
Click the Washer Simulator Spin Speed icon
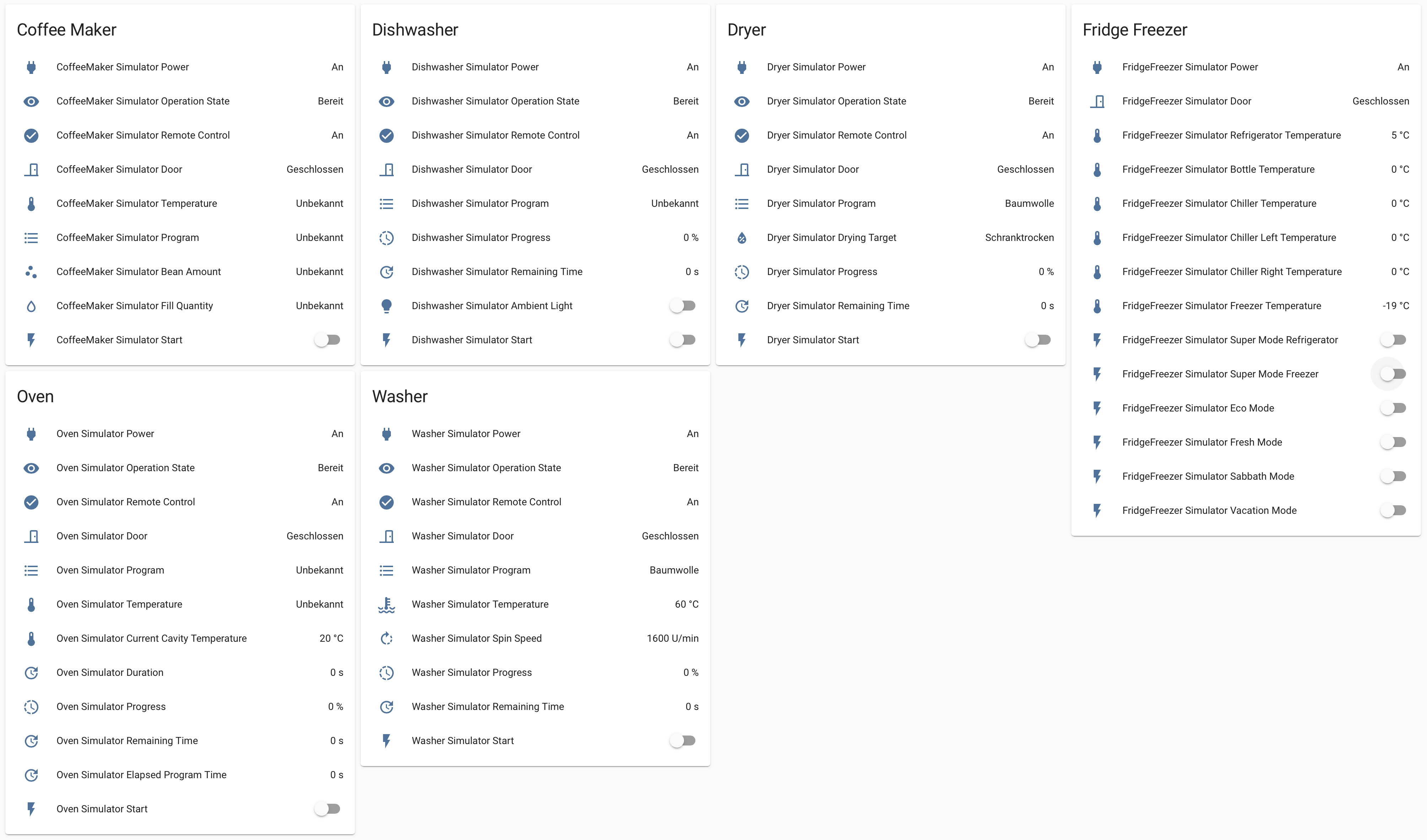pyautogui.click(x=386, y=639)
